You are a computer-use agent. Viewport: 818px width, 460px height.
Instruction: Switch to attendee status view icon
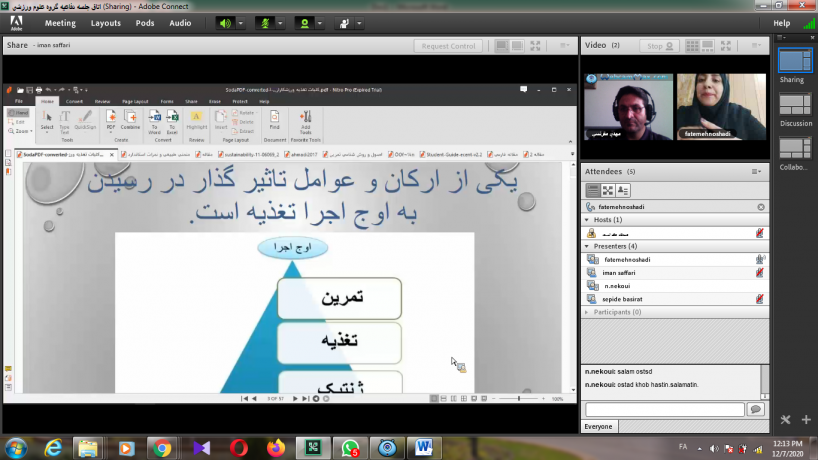[x=623, y=190]
